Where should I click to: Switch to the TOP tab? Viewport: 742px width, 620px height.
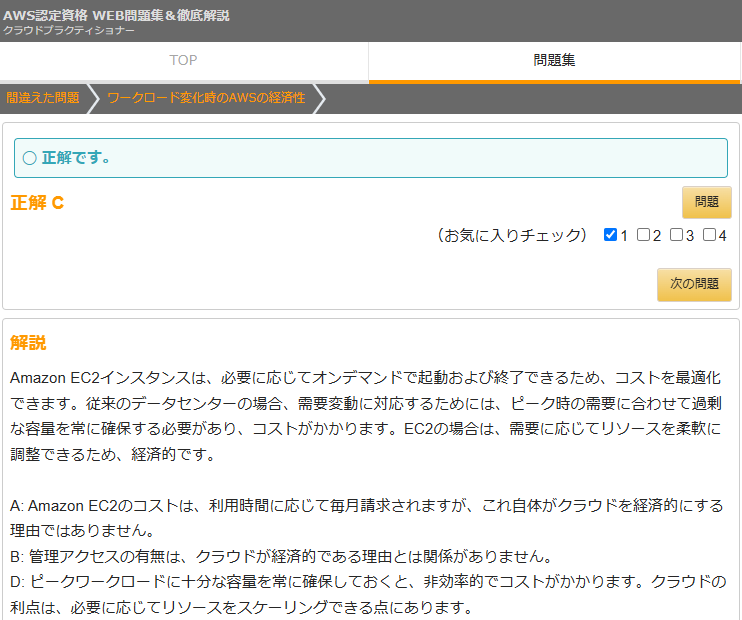coord(184,61)
